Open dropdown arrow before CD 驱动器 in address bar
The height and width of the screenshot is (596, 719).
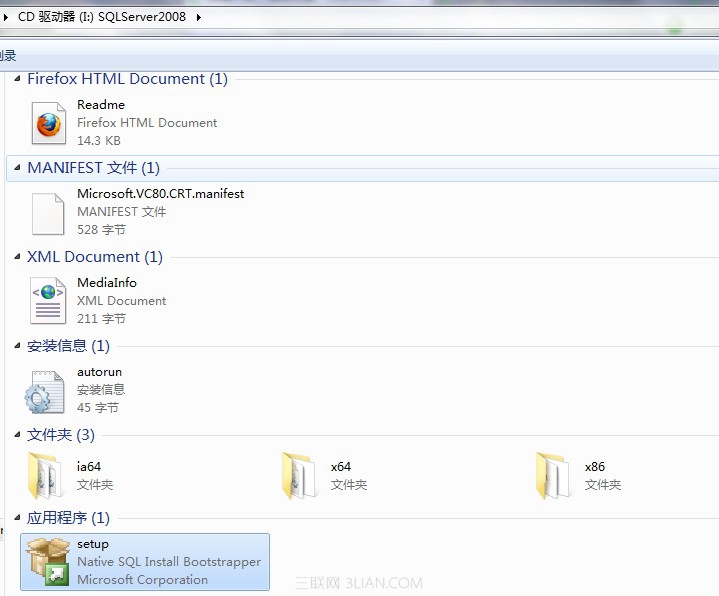pos(6,17)
